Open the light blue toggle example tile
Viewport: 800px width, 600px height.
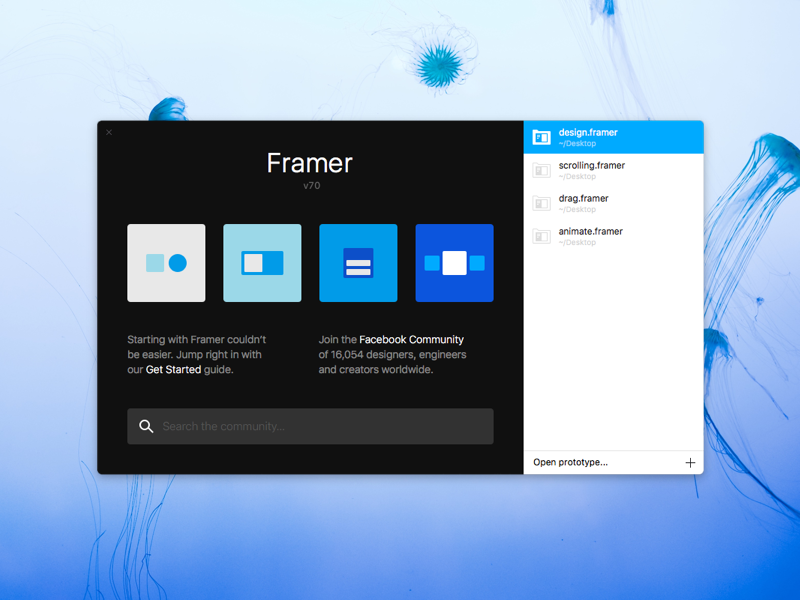click(x=262, y=263)
